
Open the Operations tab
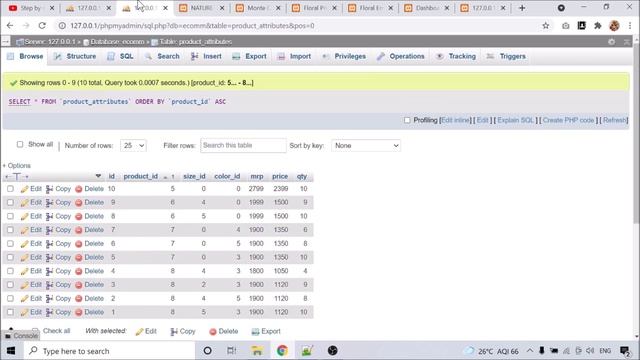pyautogui.click(x=400, y=56)
